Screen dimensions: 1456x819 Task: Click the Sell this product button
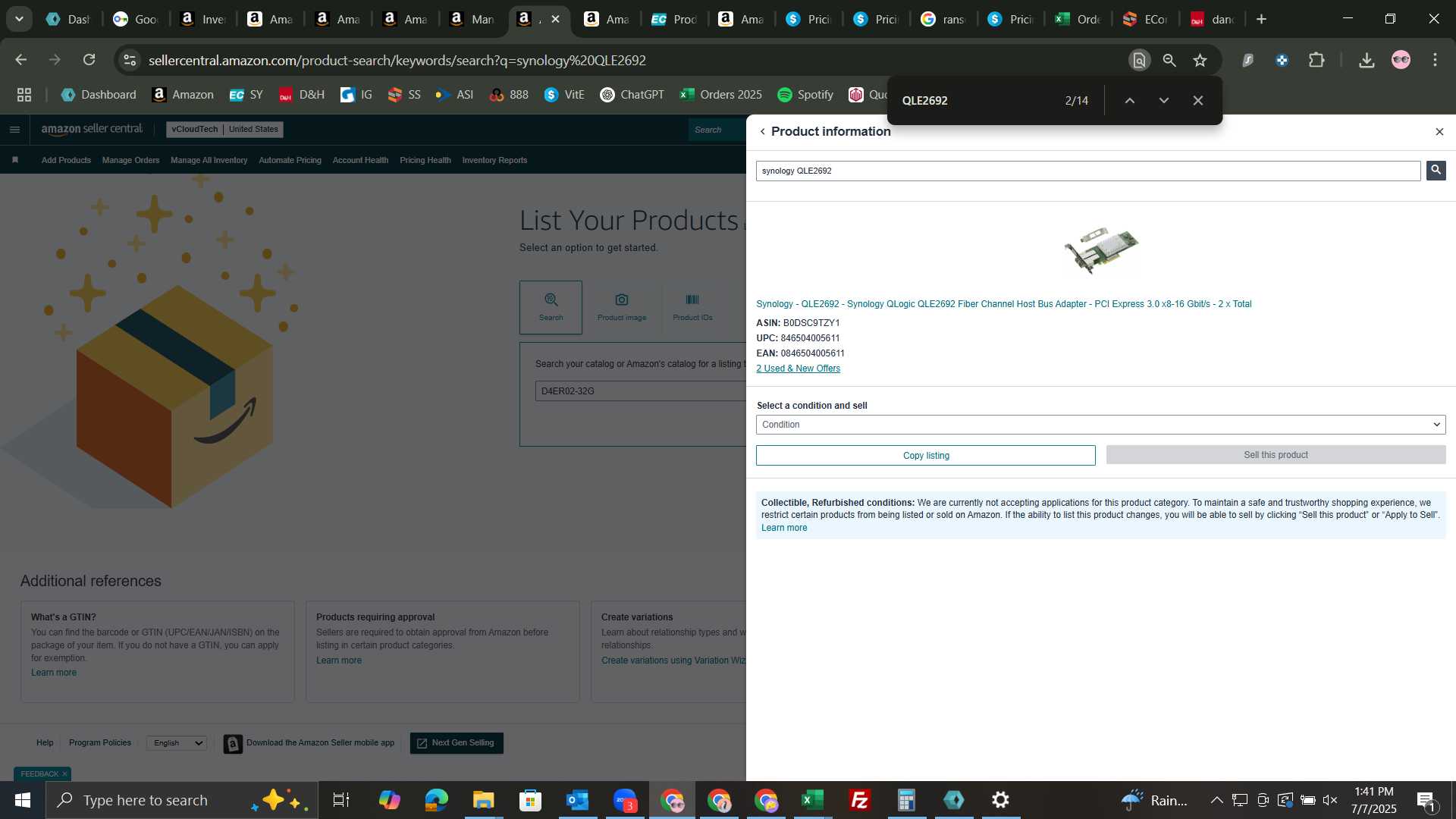click(1276, 455)
